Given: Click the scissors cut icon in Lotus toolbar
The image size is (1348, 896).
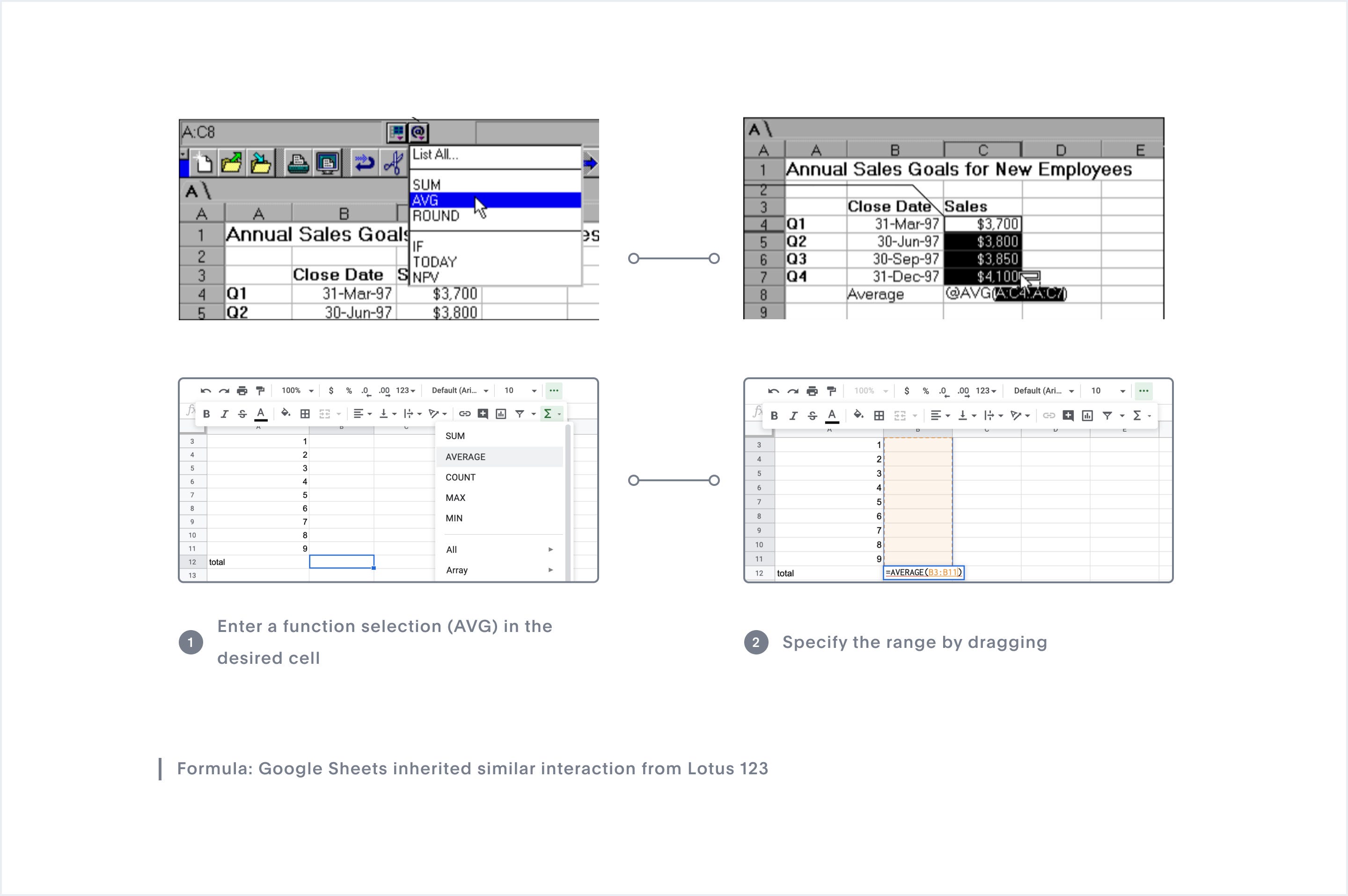Looking at the screenshot, I should tap(393, 163).
